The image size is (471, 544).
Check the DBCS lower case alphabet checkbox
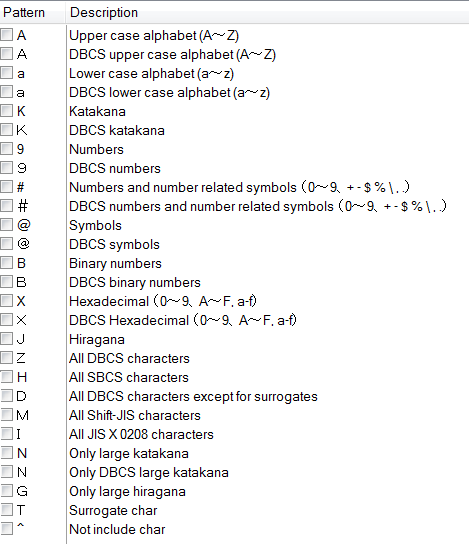click(6, 92)
